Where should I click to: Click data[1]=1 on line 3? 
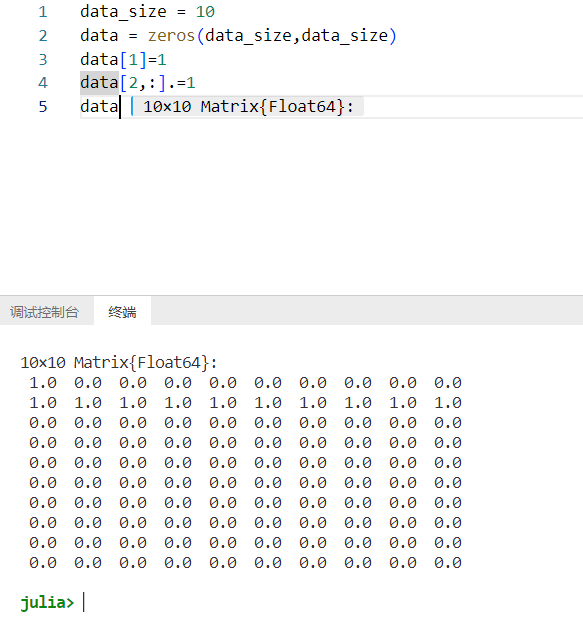[x=123, y=59]
